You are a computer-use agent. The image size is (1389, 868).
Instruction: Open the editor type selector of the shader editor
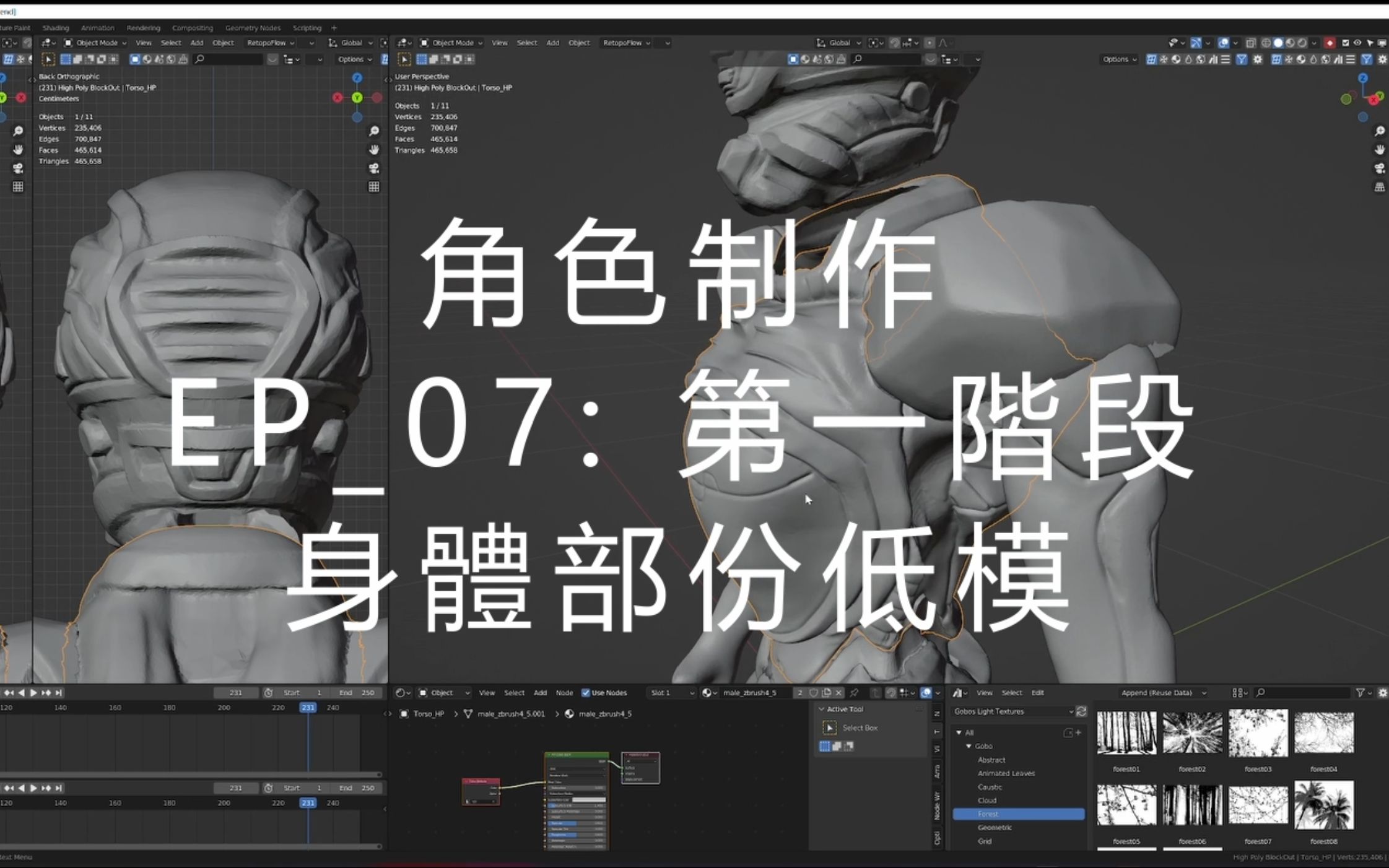[401, 693]
